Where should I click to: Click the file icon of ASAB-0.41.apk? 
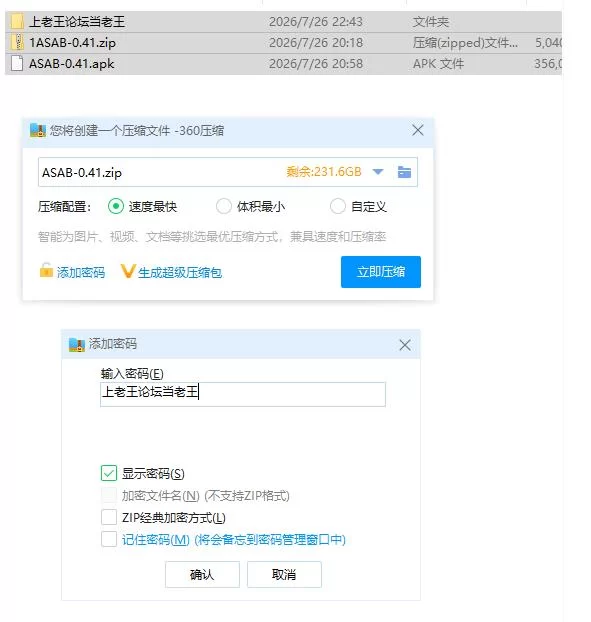(x=17, y=63)
